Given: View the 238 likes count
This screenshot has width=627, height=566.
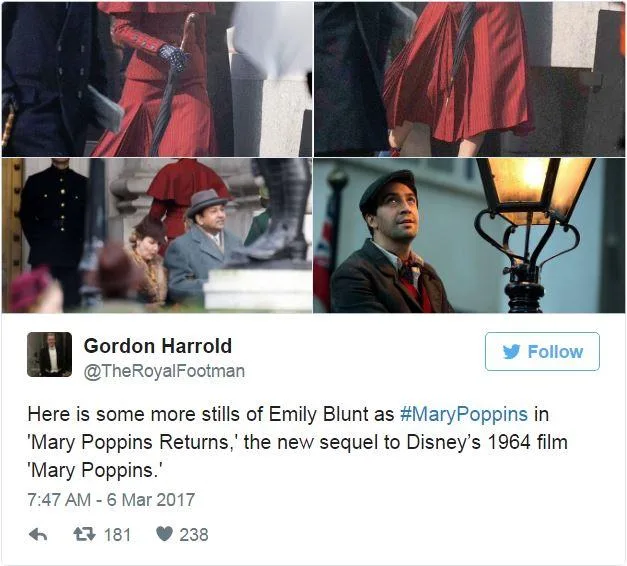Looking at the screenshot, I should tap(194, 535).
